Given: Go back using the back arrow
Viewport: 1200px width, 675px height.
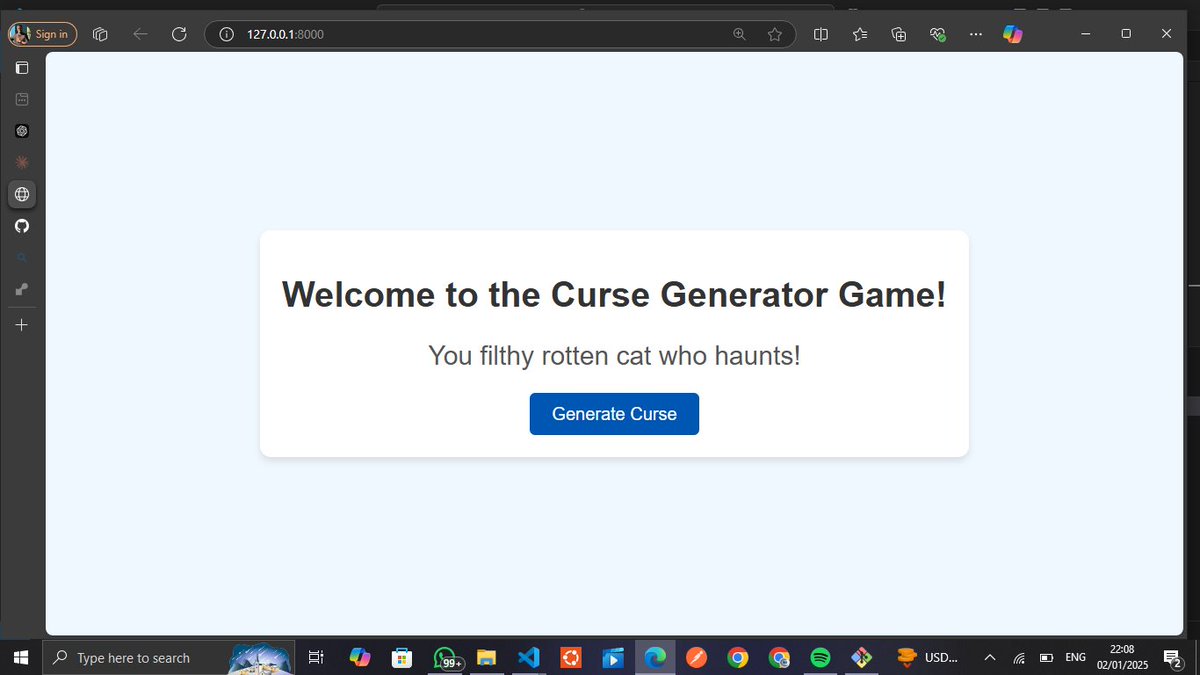Looking at the screenshot, I should [140, 34].
